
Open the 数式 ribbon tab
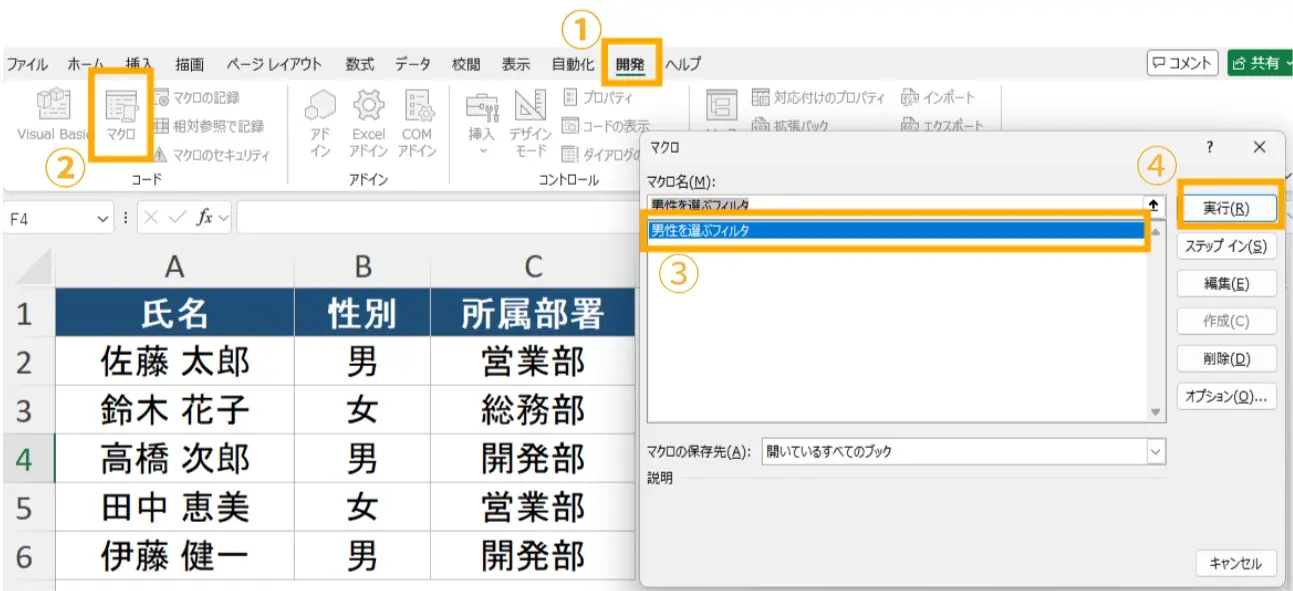click(x=360, y=64)
